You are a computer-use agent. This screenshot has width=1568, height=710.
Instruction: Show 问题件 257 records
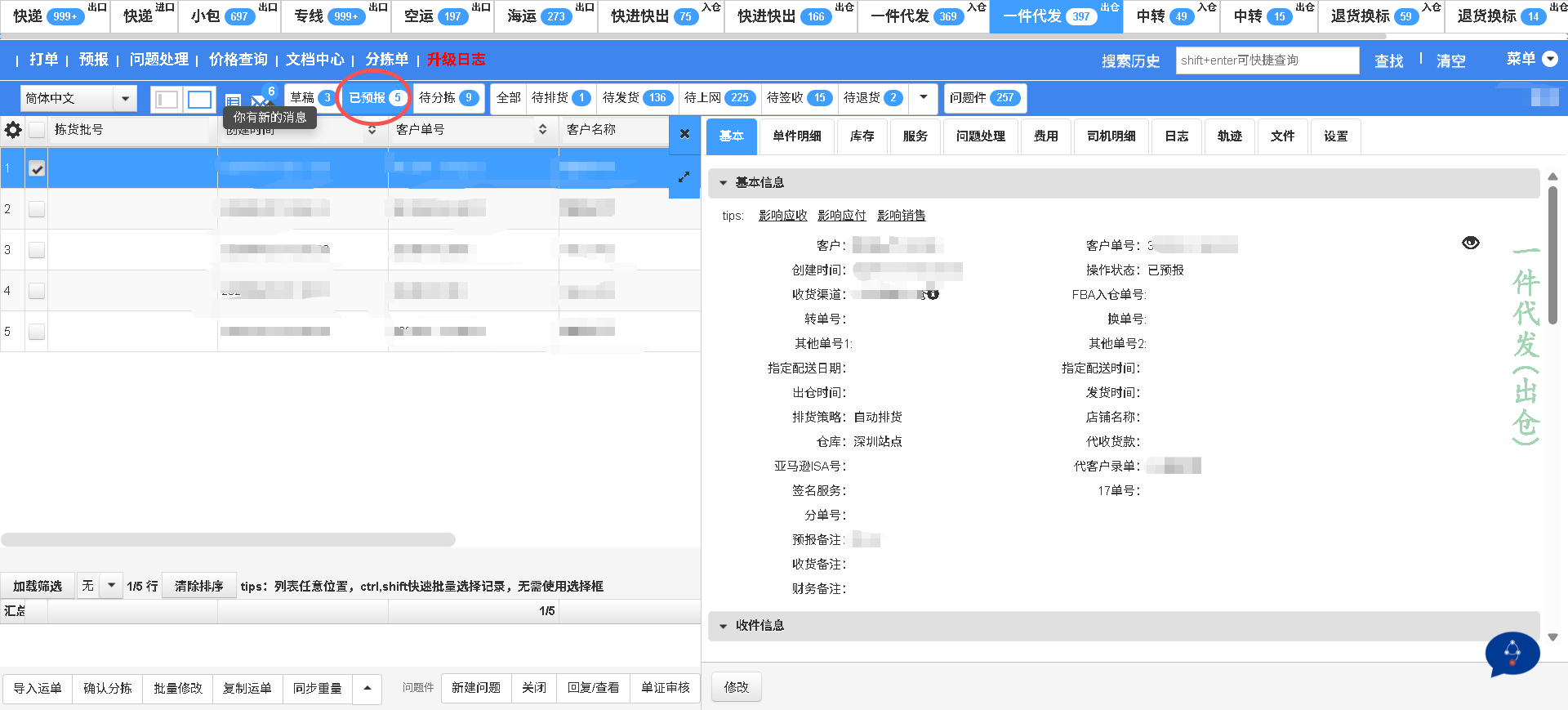[x=983, y=98]
